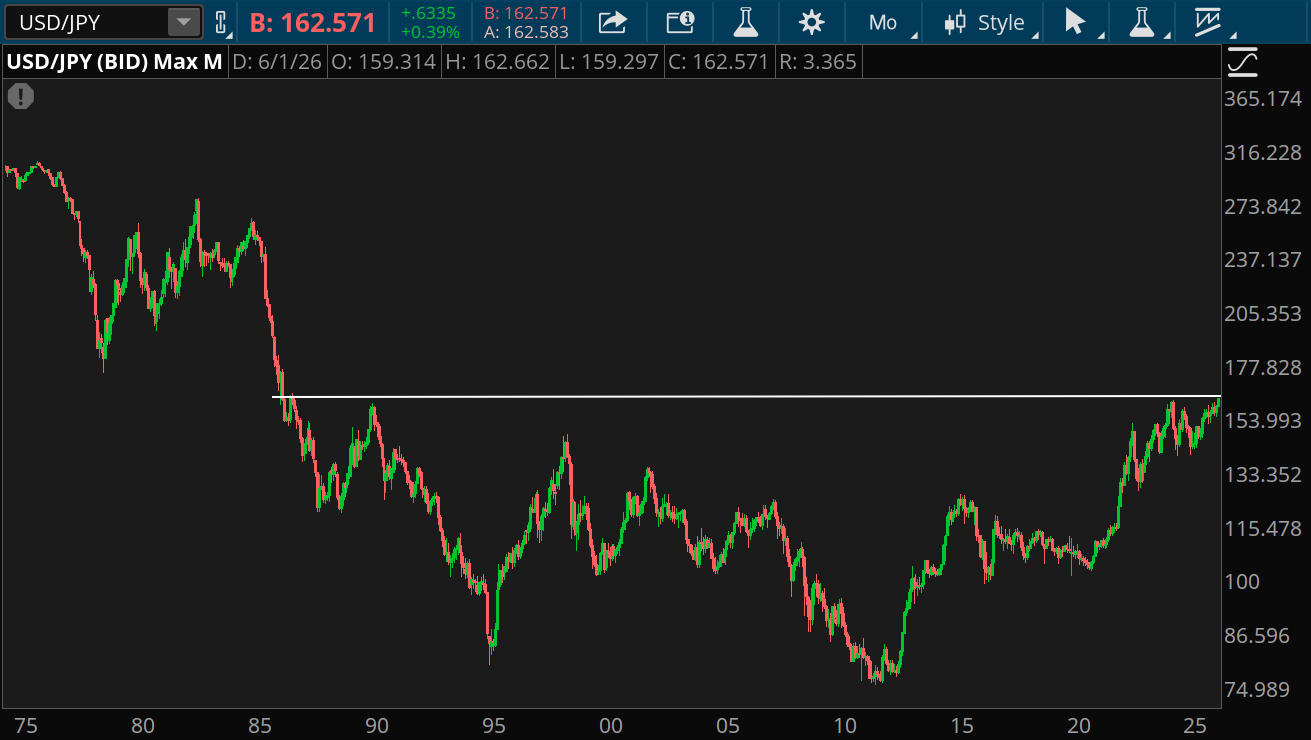1311x740 pixels.
Task: Click the 80 year label on time axis
Action: coord(143,726)
